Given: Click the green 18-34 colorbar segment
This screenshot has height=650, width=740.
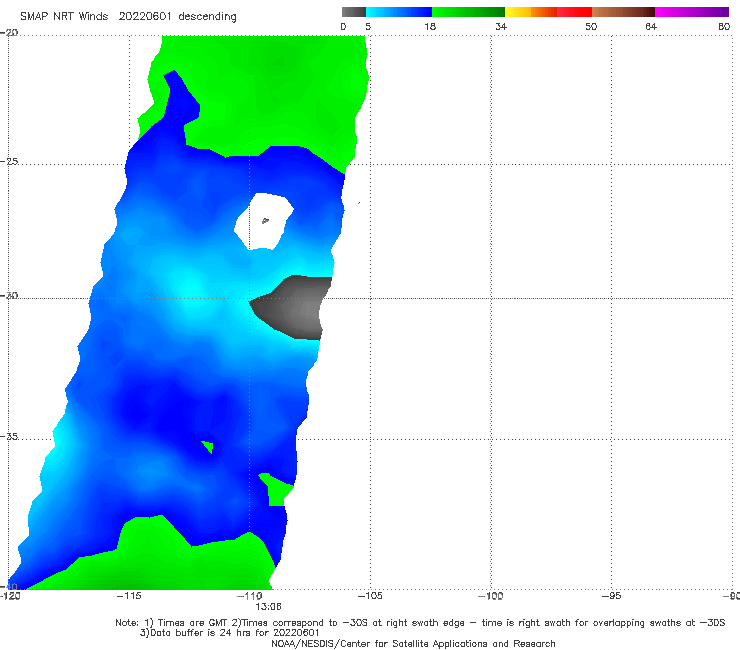Looking at the screenshot, I should (x=468, y=12).
